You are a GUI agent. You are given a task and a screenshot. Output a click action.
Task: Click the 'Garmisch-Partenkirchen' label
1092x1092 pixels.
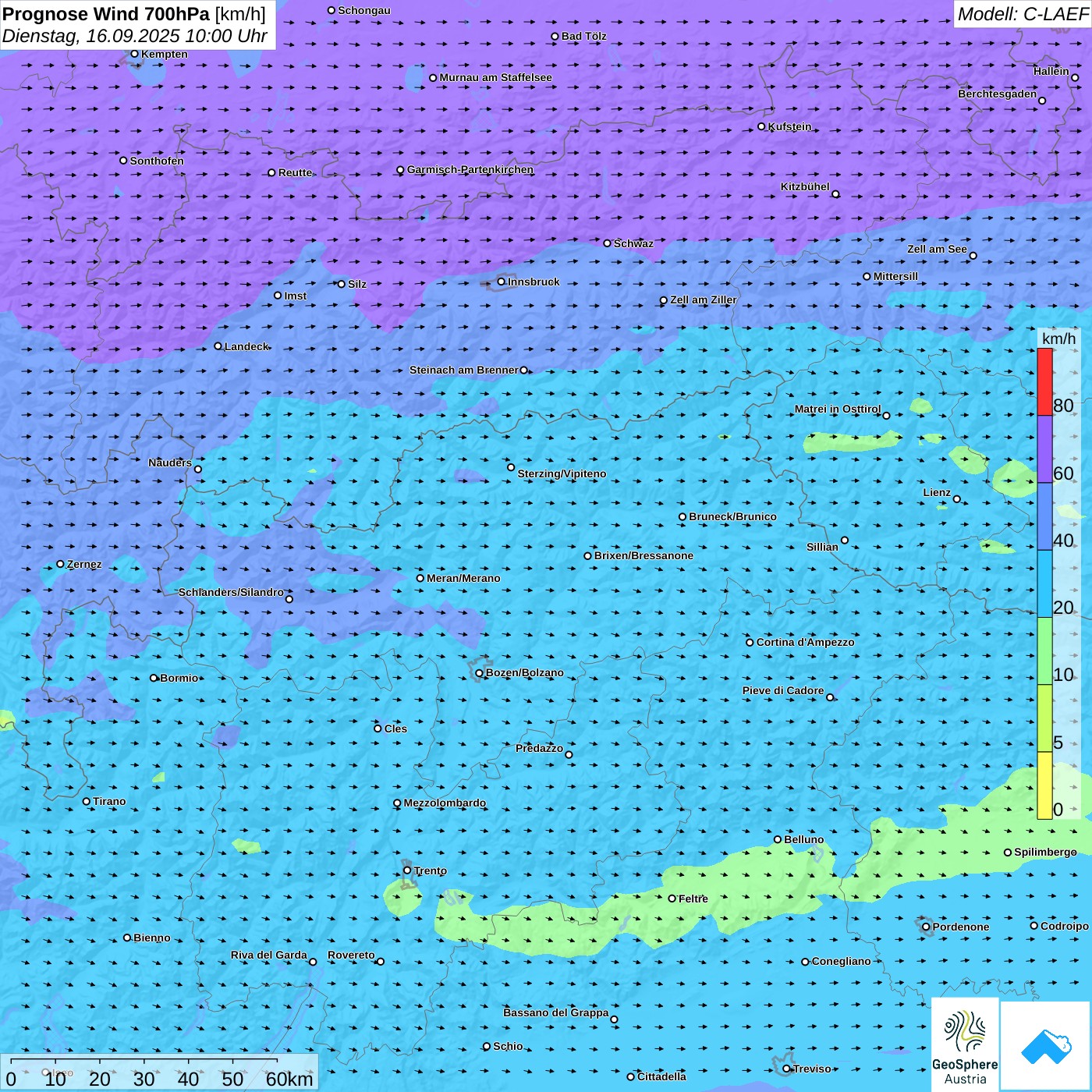tap(470, 169)
